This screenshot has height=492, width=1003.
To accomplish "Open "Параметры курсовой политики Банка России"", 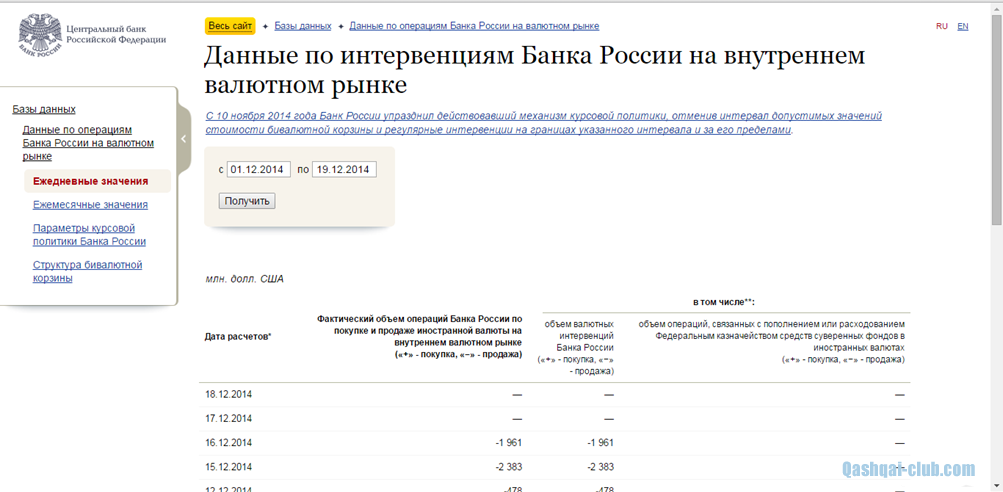I will [89, 235].
